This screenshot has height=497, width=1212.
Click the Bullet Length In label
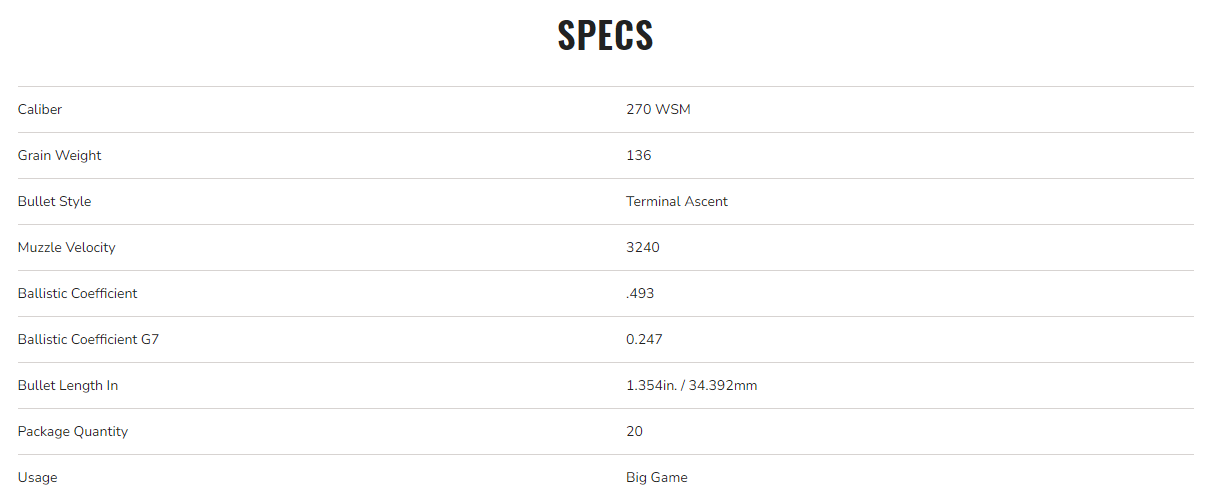(68, 385)
